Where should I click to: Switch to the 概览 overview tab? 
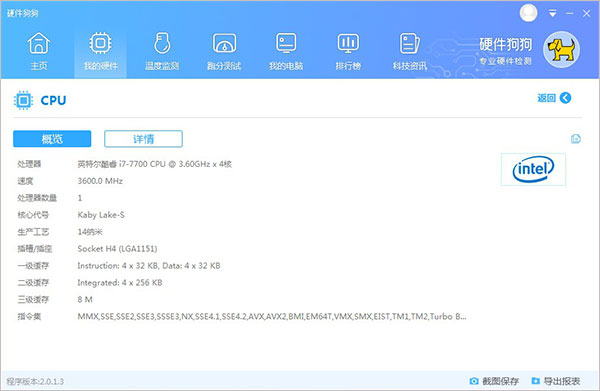[52, 138]
